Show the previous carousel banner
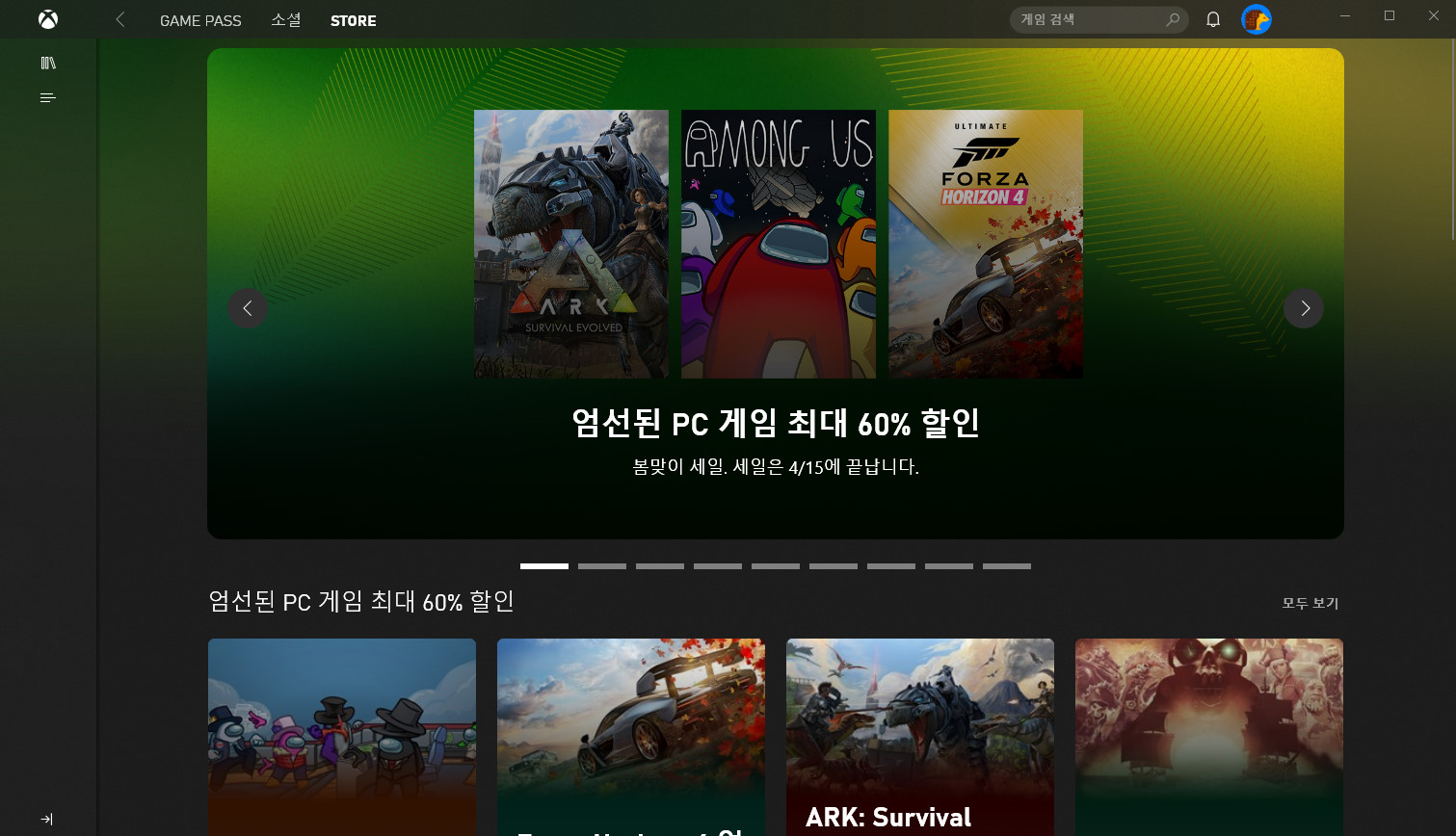 pos(248,308)
